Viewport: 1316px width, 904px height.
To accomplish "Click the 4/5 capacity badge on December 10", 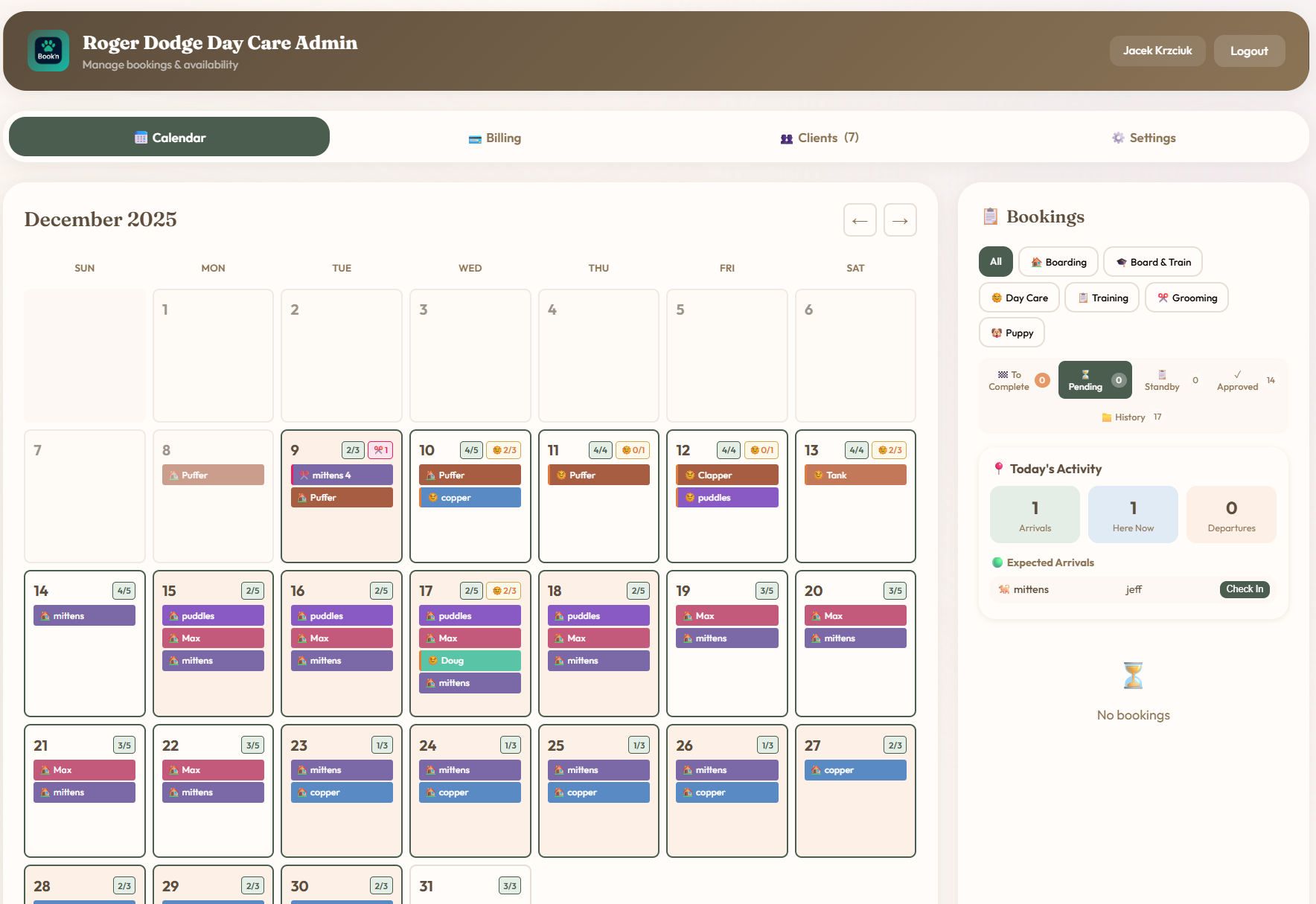I will (x=470, y=449).
